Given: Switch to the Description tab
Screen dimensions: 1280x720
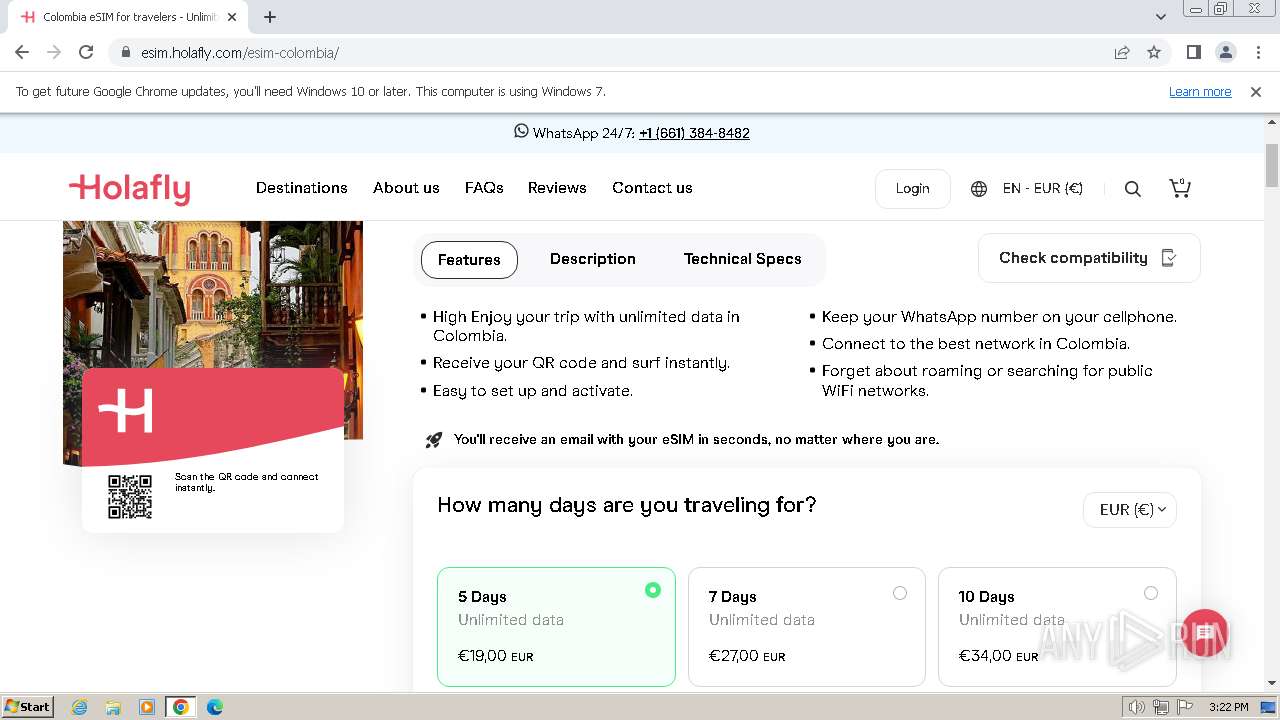Looking at the screenshot, I should click(593, 259).
